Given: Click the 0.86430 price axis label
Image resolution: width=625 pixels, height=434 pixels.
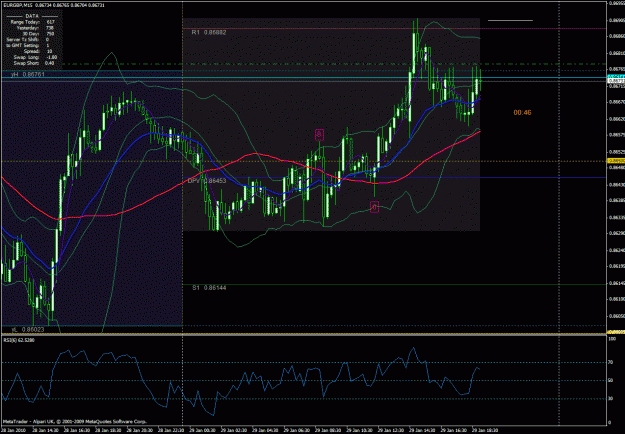Looking at the screenshot, I should [x=617, y=185].
